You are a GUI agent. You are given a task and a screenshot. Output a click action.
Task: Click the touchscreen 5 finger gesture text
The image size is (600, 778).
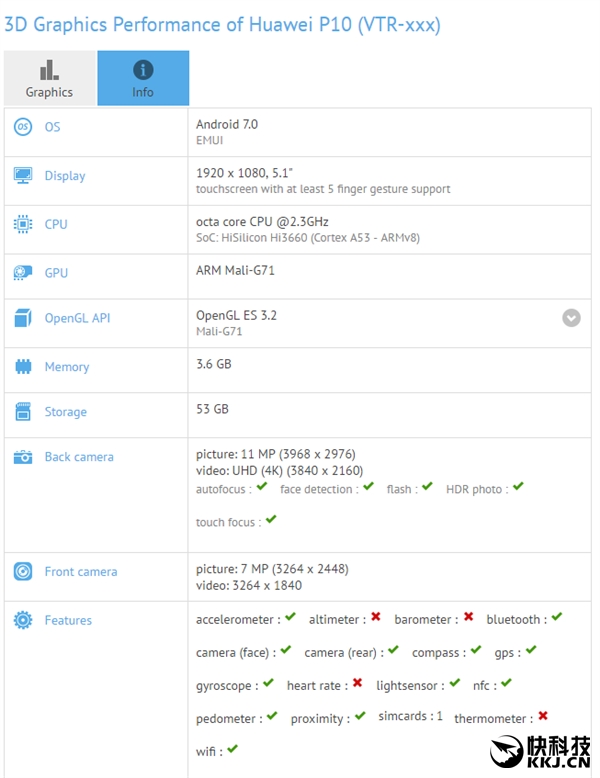pos(323,189)
